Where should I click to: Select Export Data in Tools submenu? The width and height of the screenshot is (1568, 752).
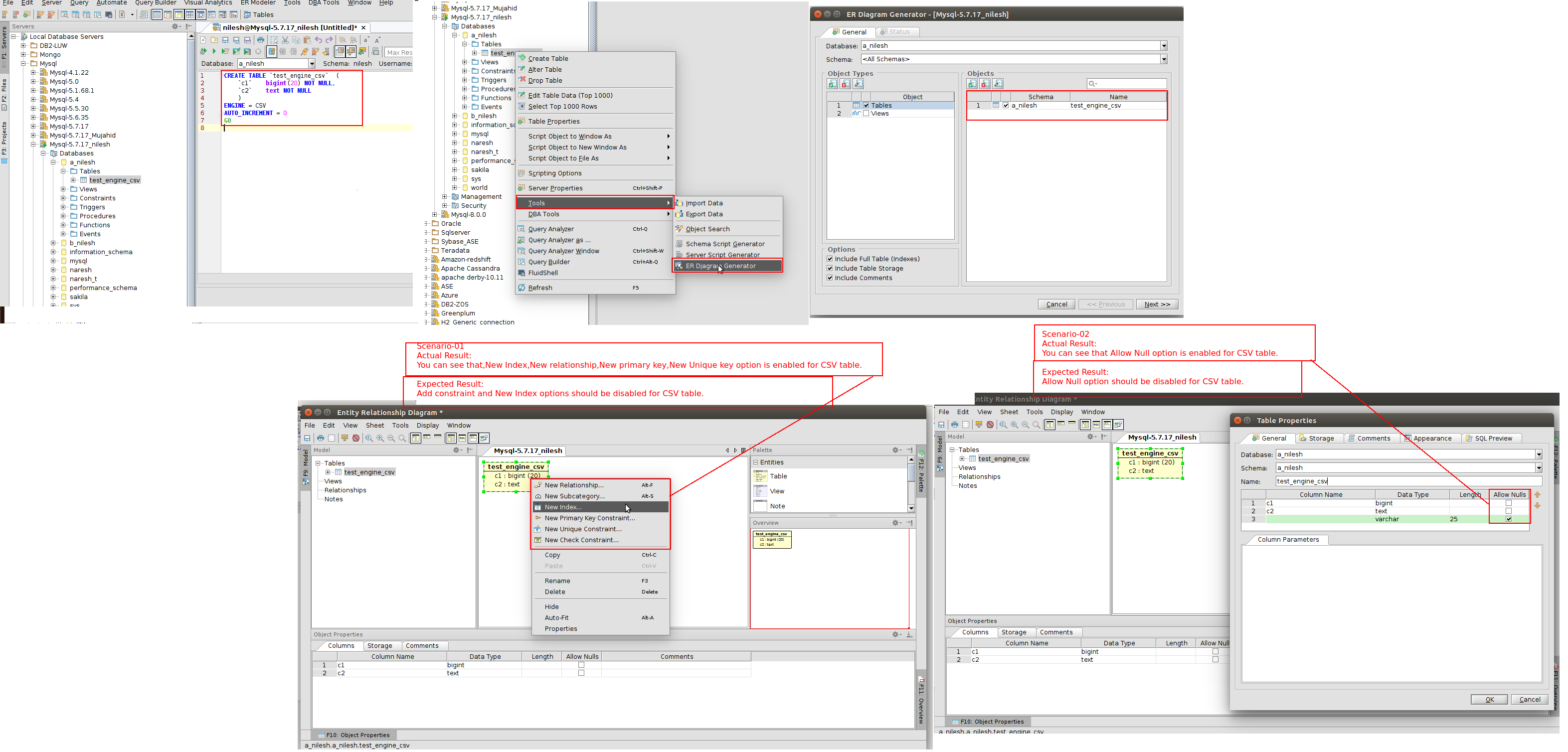(727, 214)
